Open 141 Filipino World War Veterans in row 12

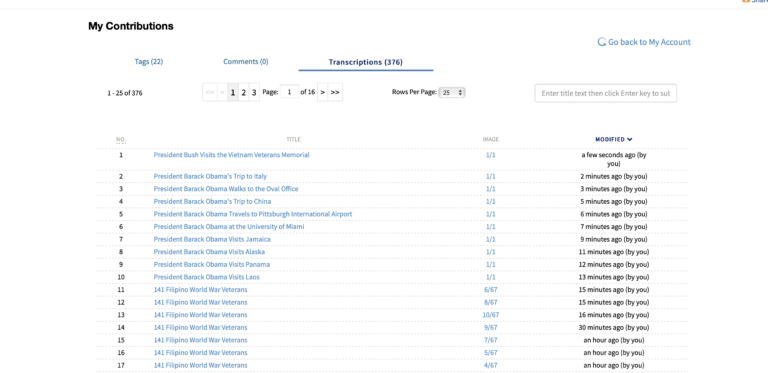[x=200, y=303]
